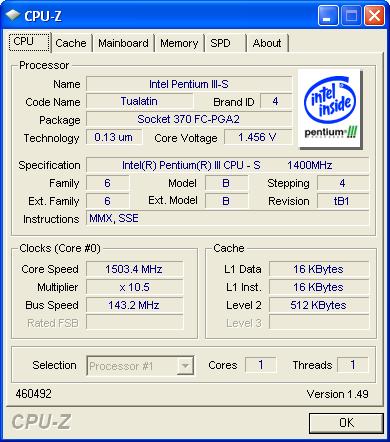Select the CPU tab
The height and width of the screenshot is (442, 390).
[x=29, y=42]
